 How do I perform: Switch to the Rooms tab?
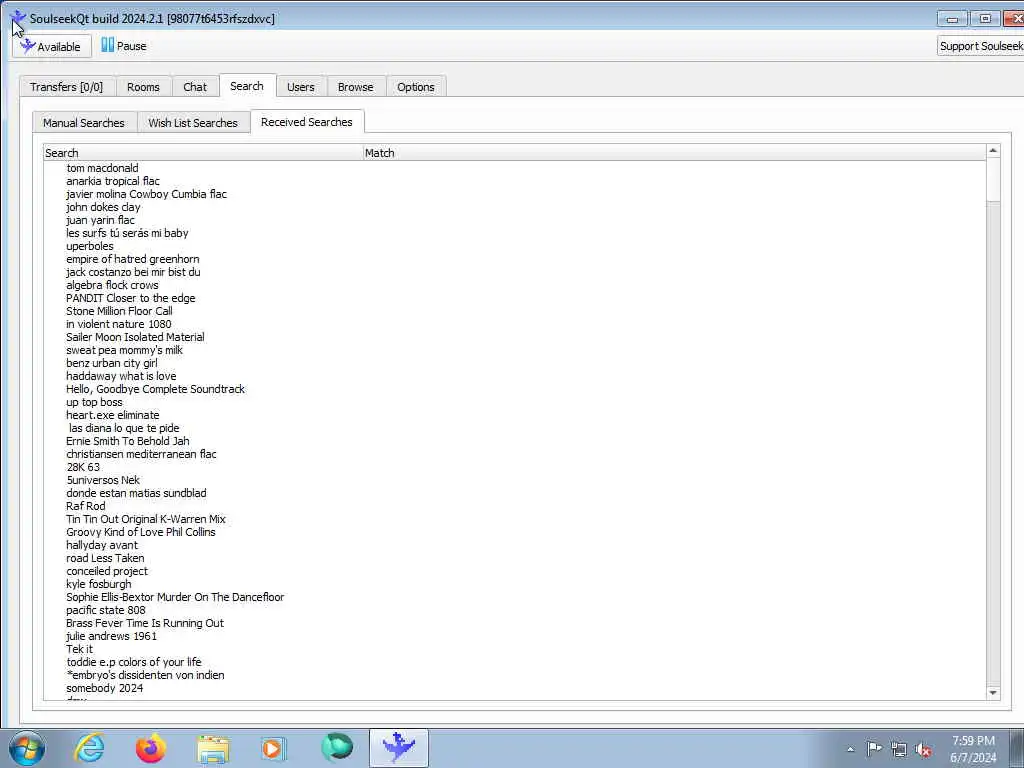click(143, 87)
